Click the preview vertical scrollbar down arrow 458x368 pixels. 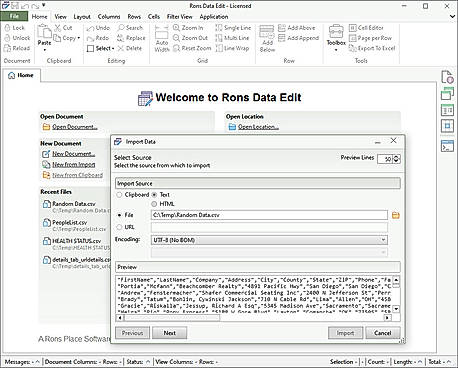click(x=396, y=309)
